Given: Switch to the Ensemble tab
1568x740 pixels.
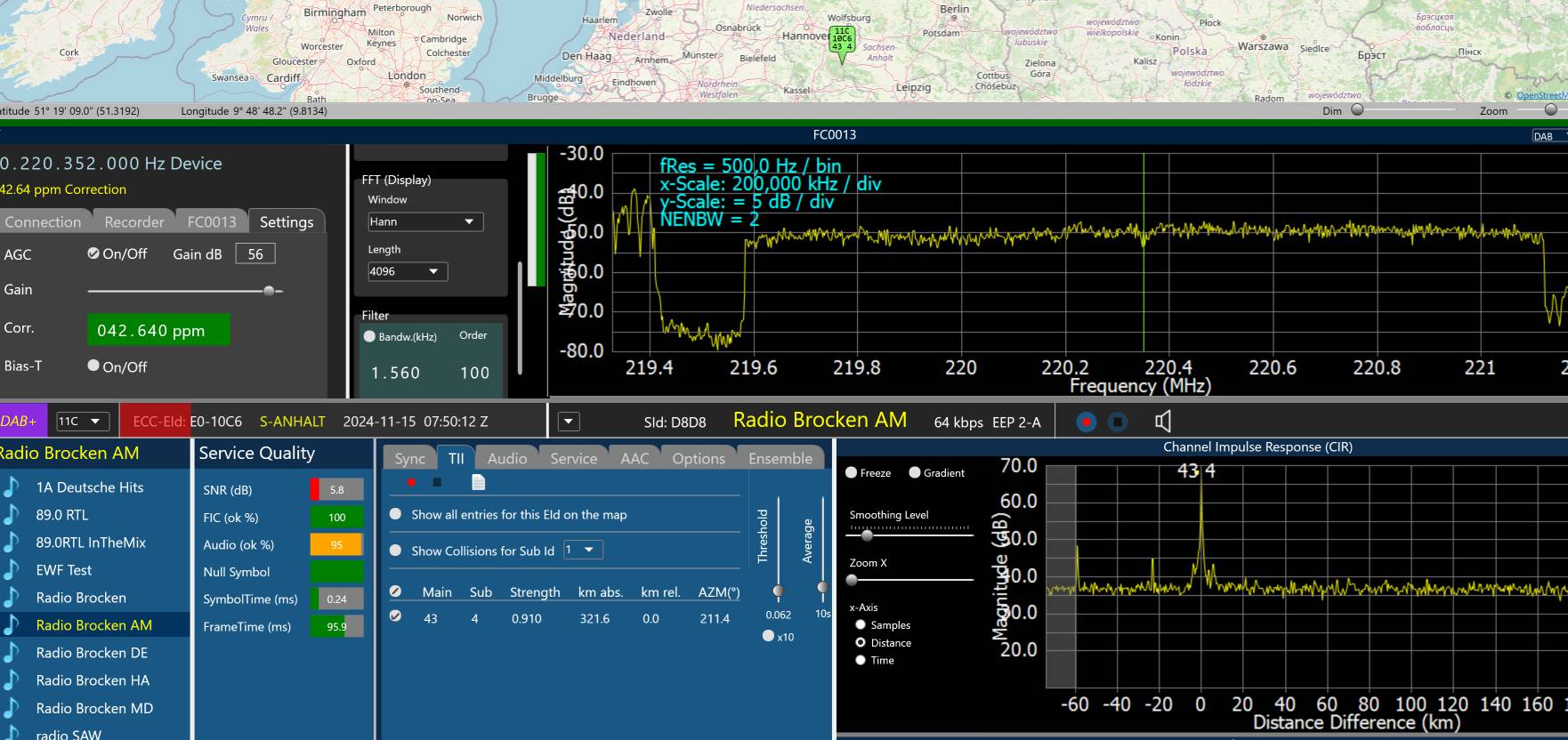Looking at the screenshot, I should tap(780, 458).
